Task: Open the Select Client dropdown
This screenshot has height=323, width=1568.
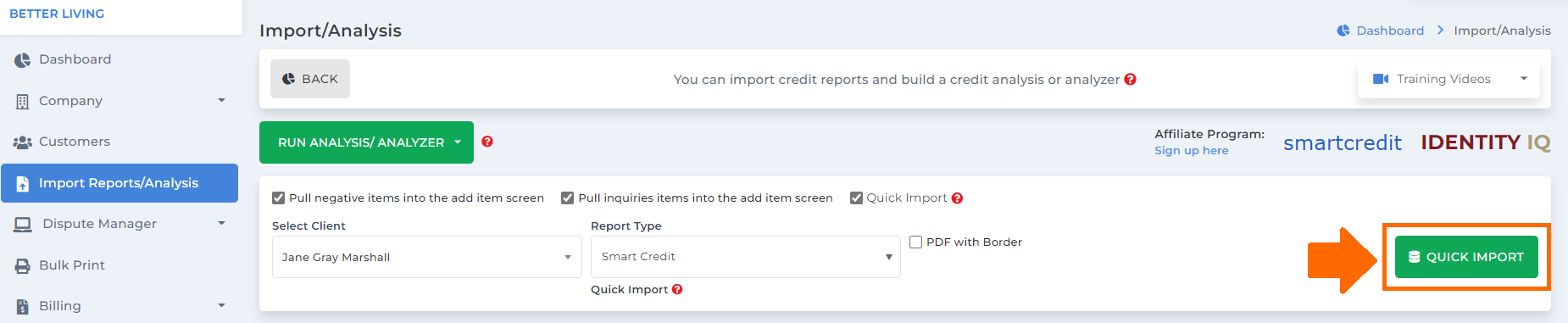Action: pyautogui.click(x=426, y=257)
